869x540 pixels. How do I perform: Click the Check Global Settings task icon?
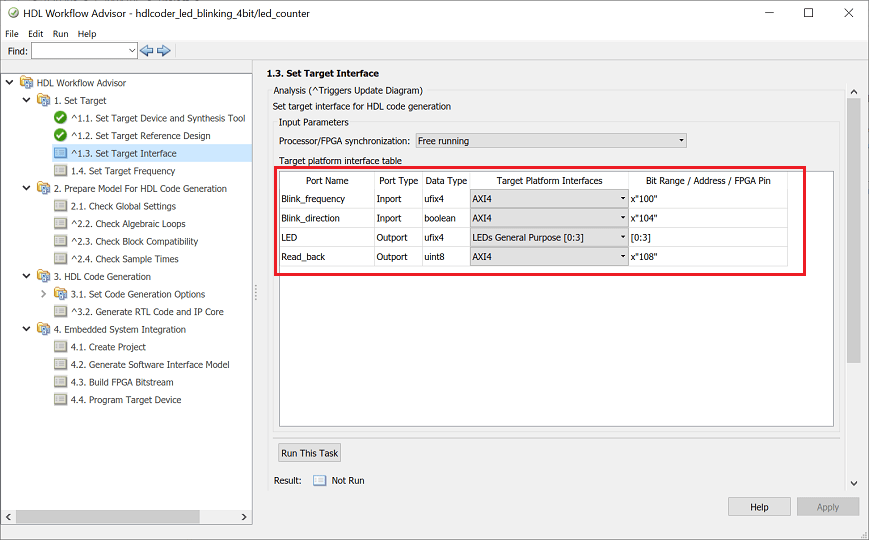60,206
